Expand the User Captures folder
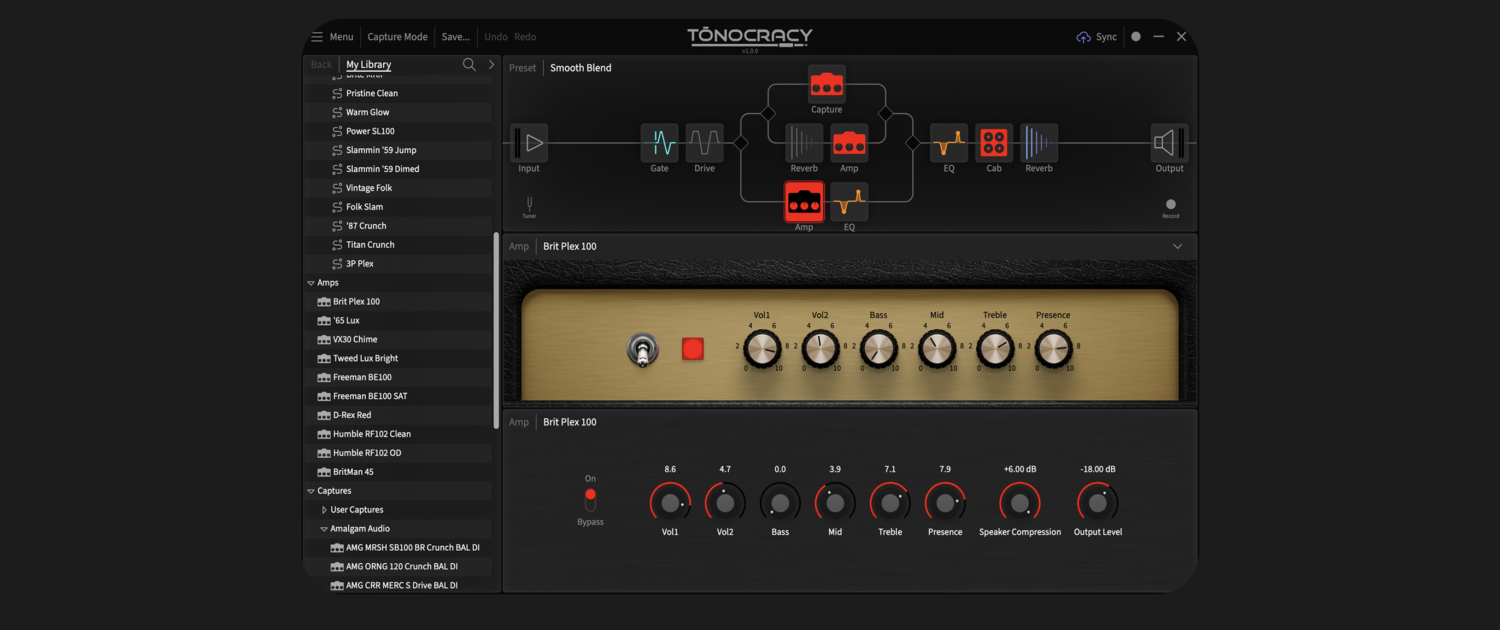The image size is (1500, 630). point(324,510)
